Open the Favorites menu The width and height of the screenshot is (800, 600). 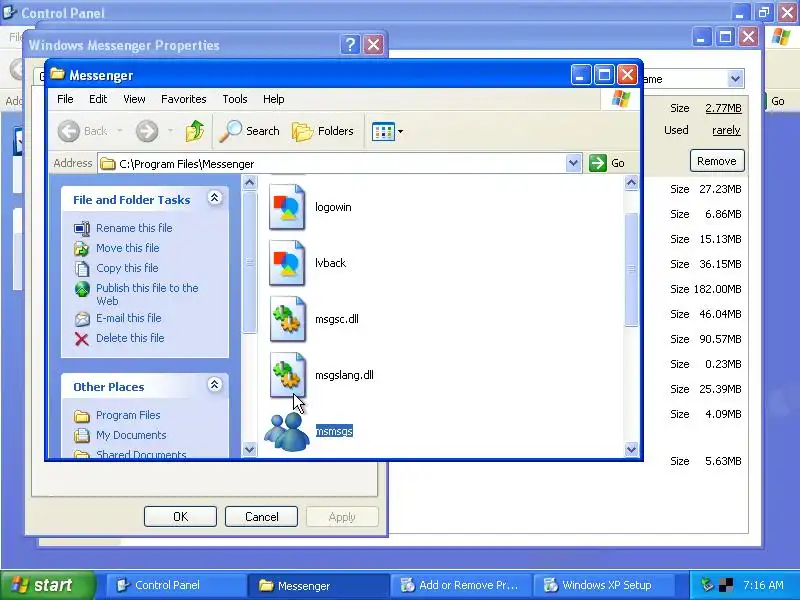(x=184, y=99)
